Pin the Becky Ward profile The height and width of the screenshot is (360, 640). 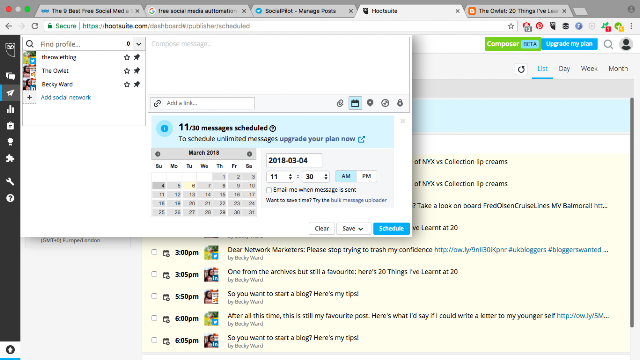coord(137,84)
